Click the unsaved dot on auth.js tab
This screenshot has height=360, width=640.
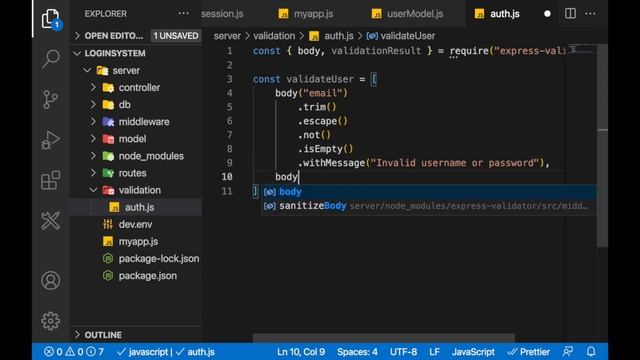click(x=547, y=14)
